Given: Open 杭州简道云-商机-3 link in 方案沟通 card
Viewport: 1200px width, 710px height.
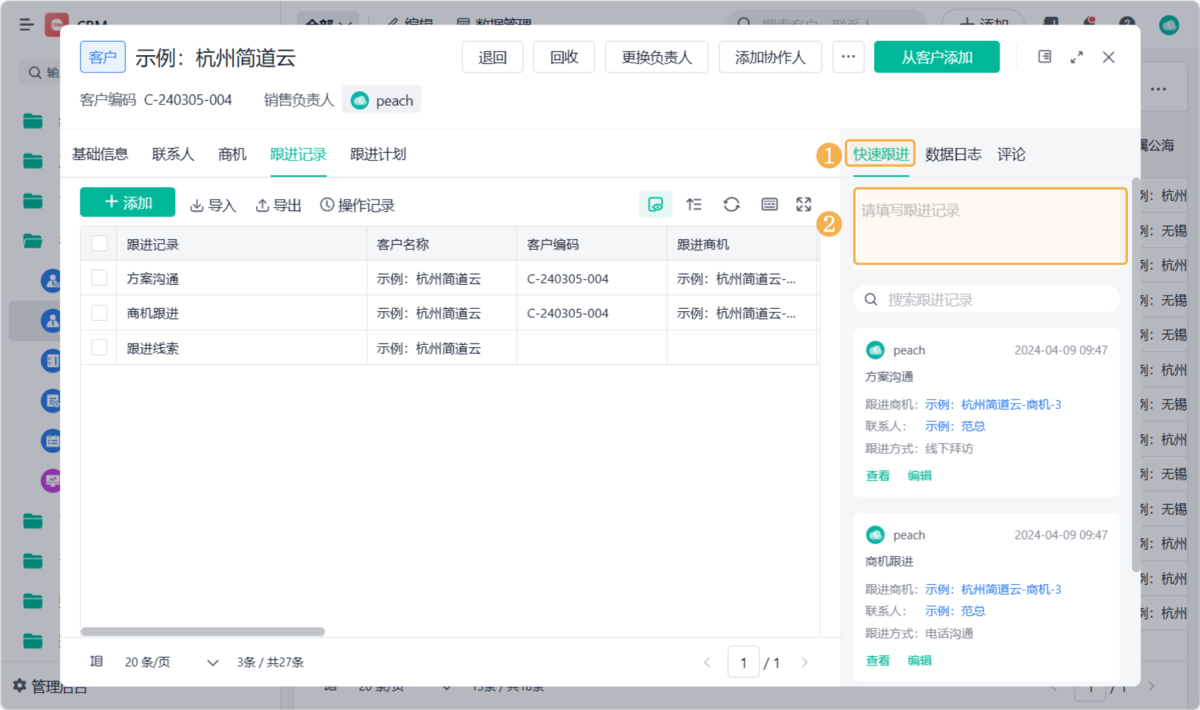Looking at the screenshot, I should click(993, 404).
